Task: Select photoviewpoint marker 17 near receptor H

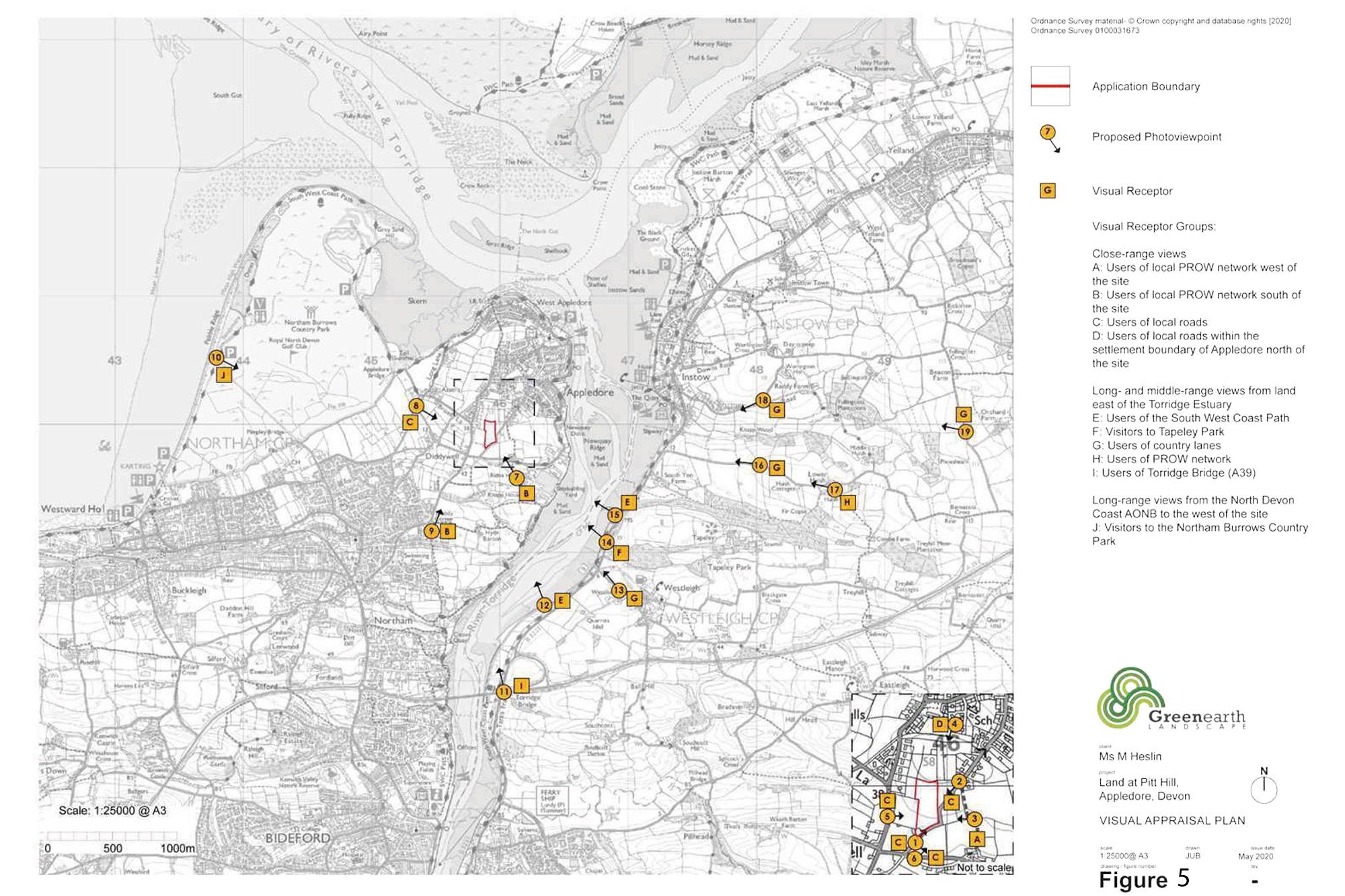Action: point(834,489)
